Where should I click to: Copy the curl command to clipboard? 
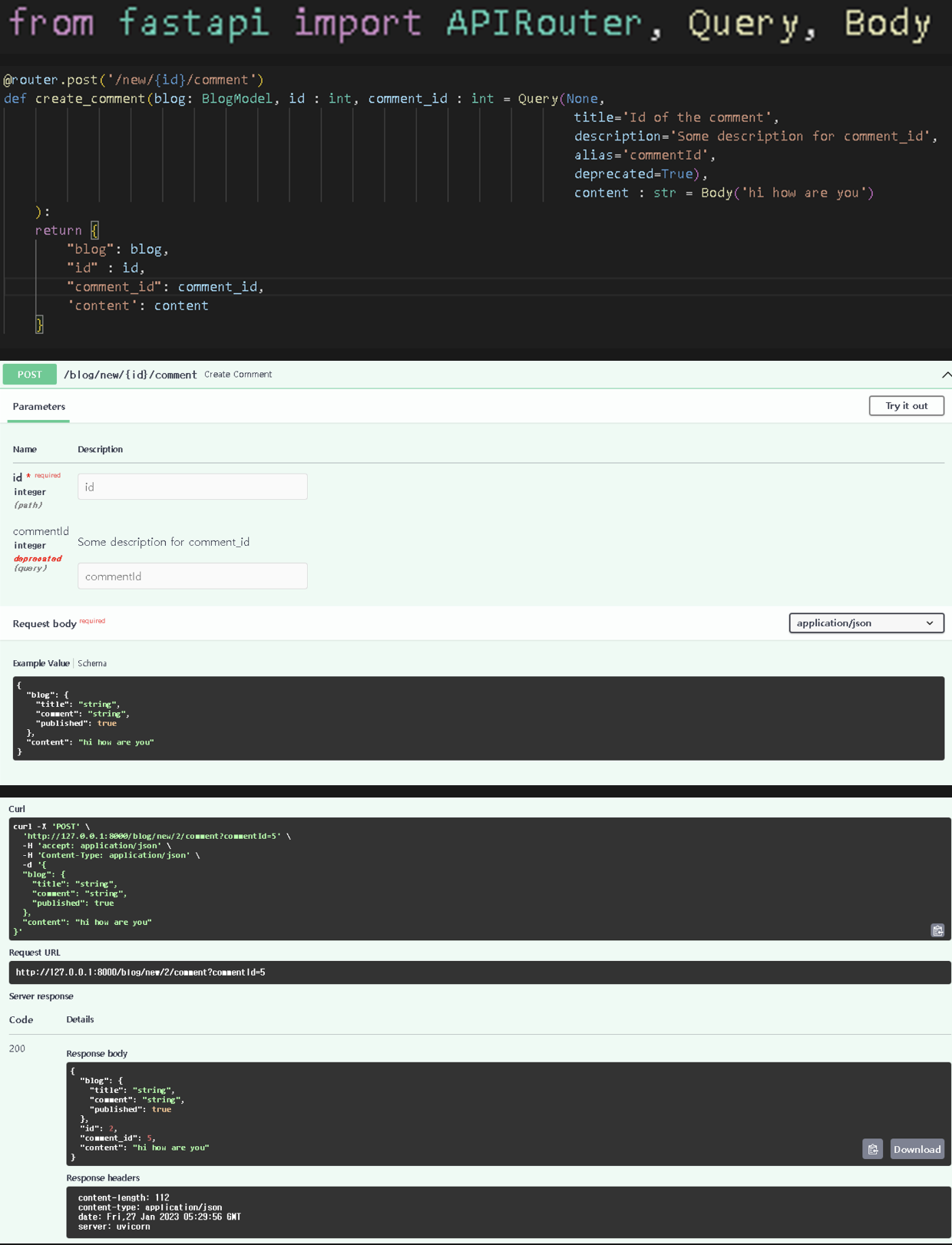(937, 930)
